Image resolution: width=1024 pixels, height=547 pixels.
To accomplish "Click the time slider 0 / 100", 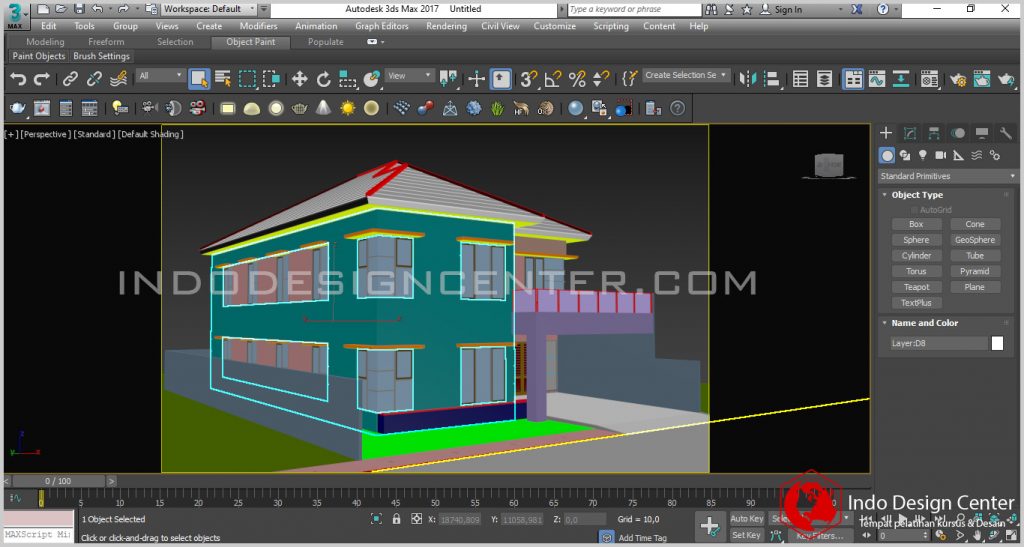I will tap(58, 481).
